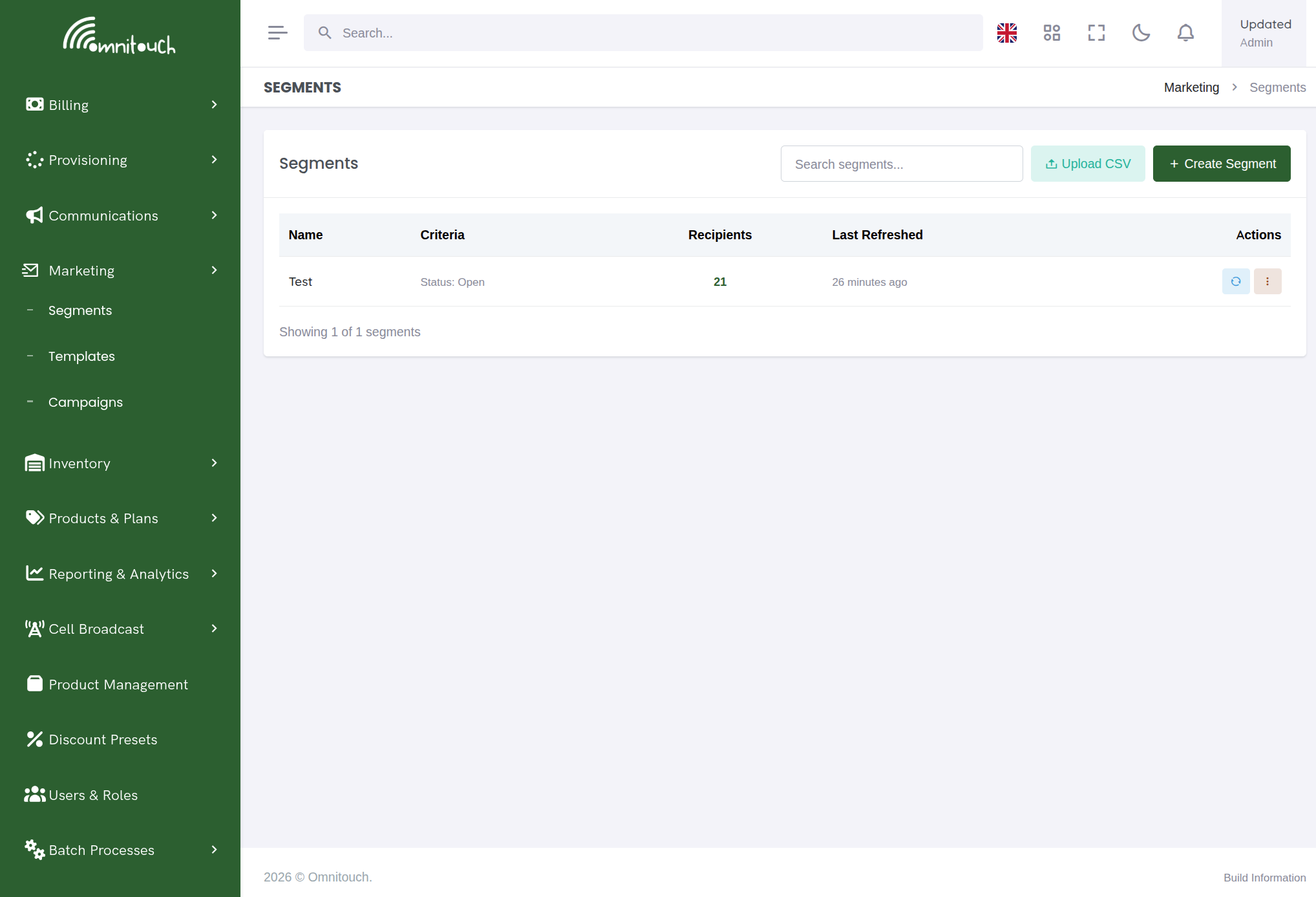Image resolution: width=1316 pixels, height=897 pixels.
Task: Enter fullscreen mode via the fullscreen icon
Action: pos(1096,33)
